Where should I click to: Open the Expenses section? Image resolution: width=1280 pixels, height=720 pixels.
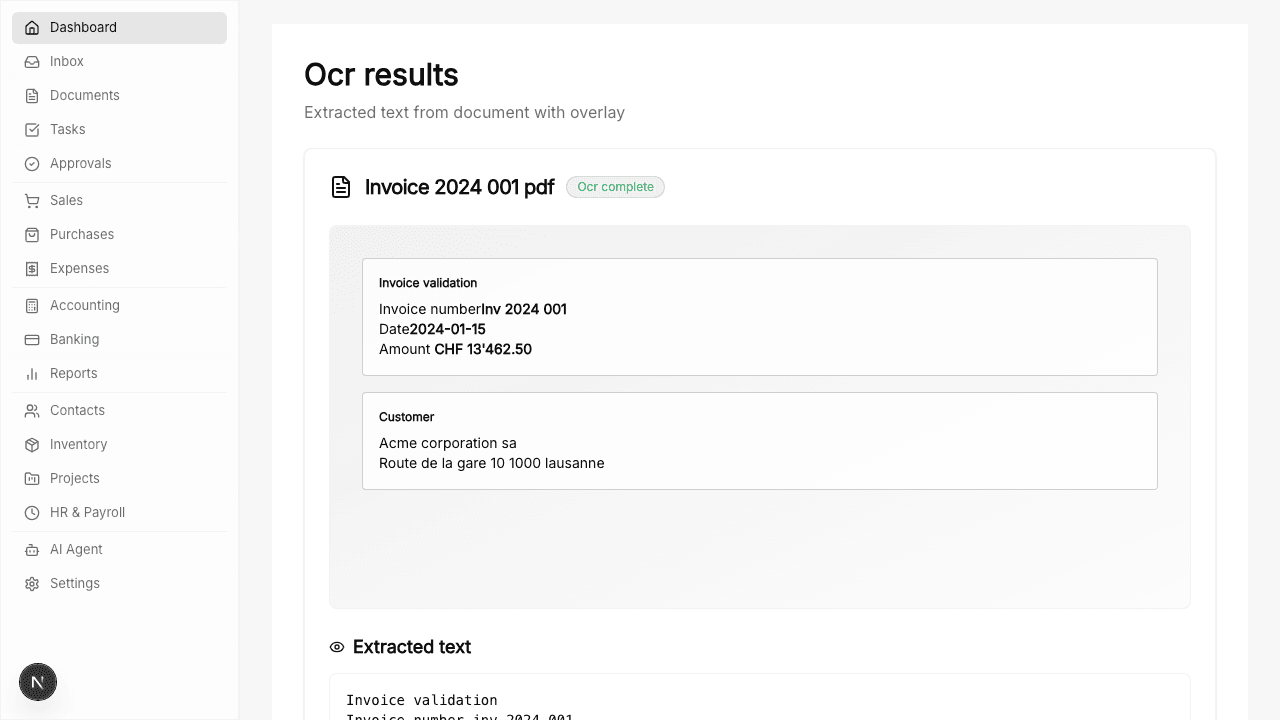pyautogui.click(x=79, y=269)
